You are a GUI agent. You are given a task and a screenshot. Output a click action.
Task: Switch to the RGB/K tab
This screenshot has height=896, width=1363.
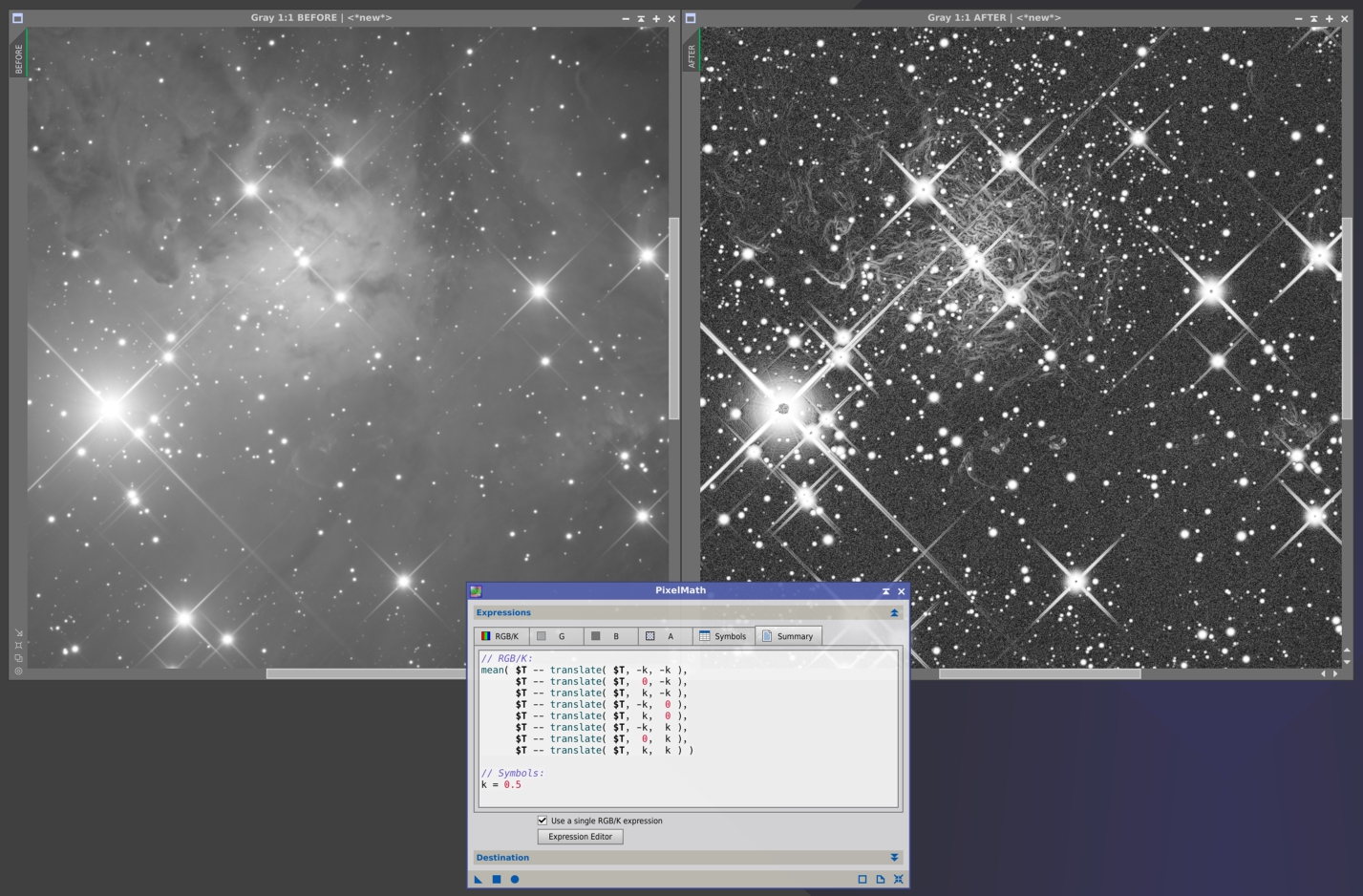(500, 636)
